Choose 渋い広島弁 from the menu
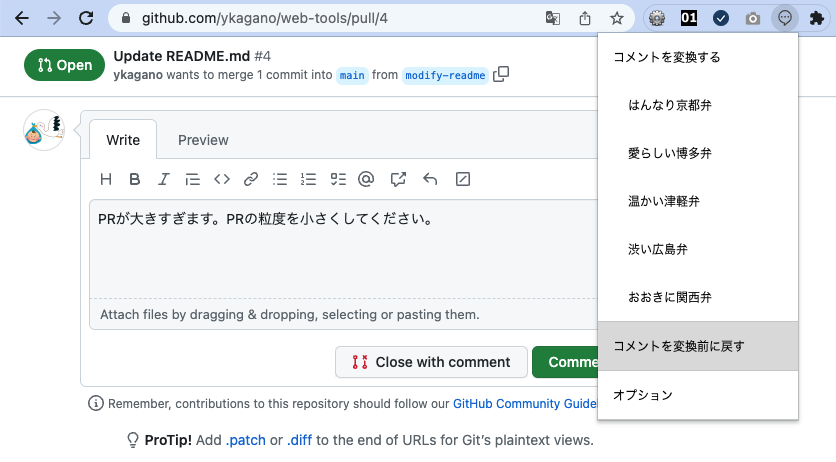836x462 pixels. point(698,249)
